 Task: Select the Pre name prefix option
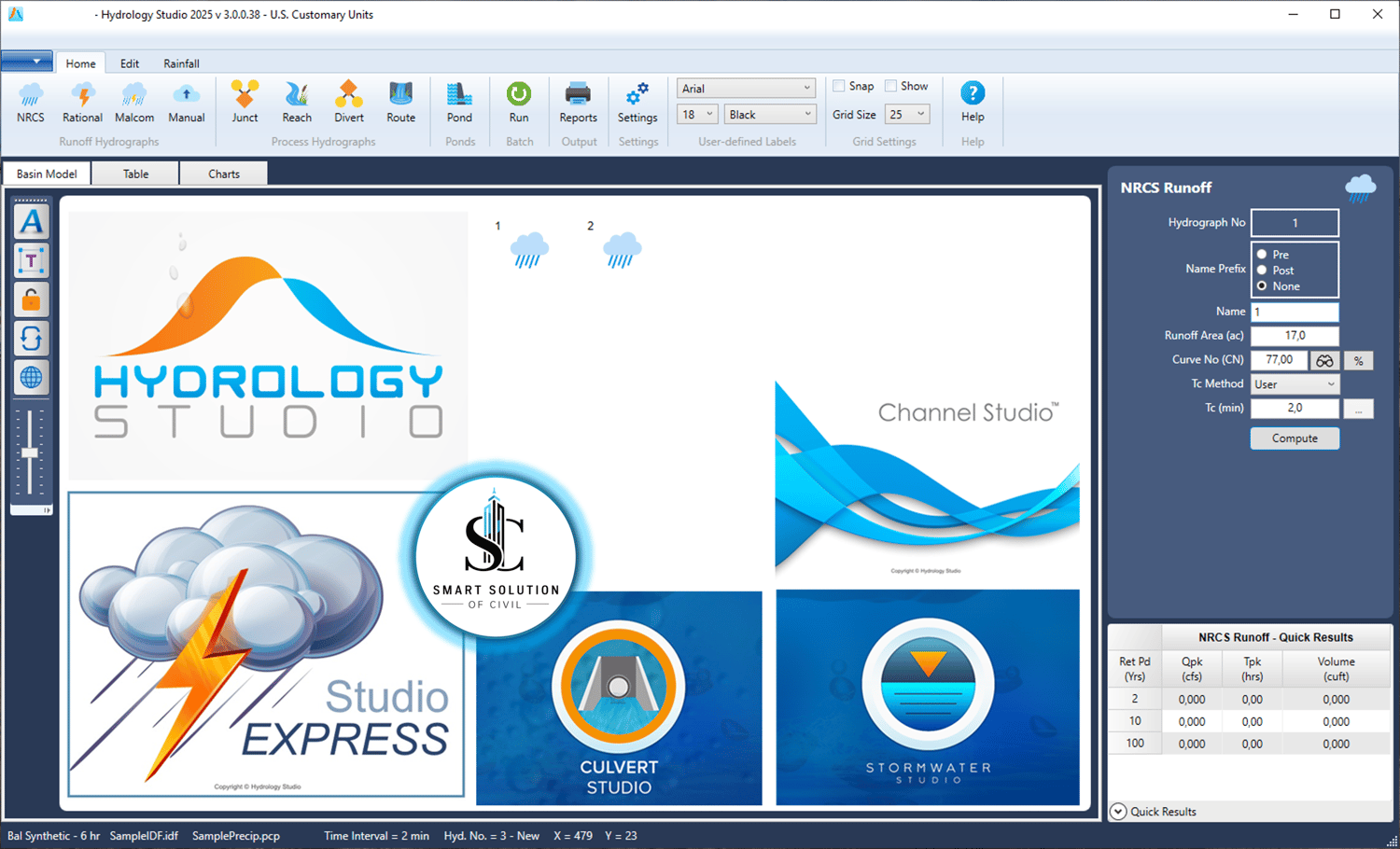(x=1262, y=255)
